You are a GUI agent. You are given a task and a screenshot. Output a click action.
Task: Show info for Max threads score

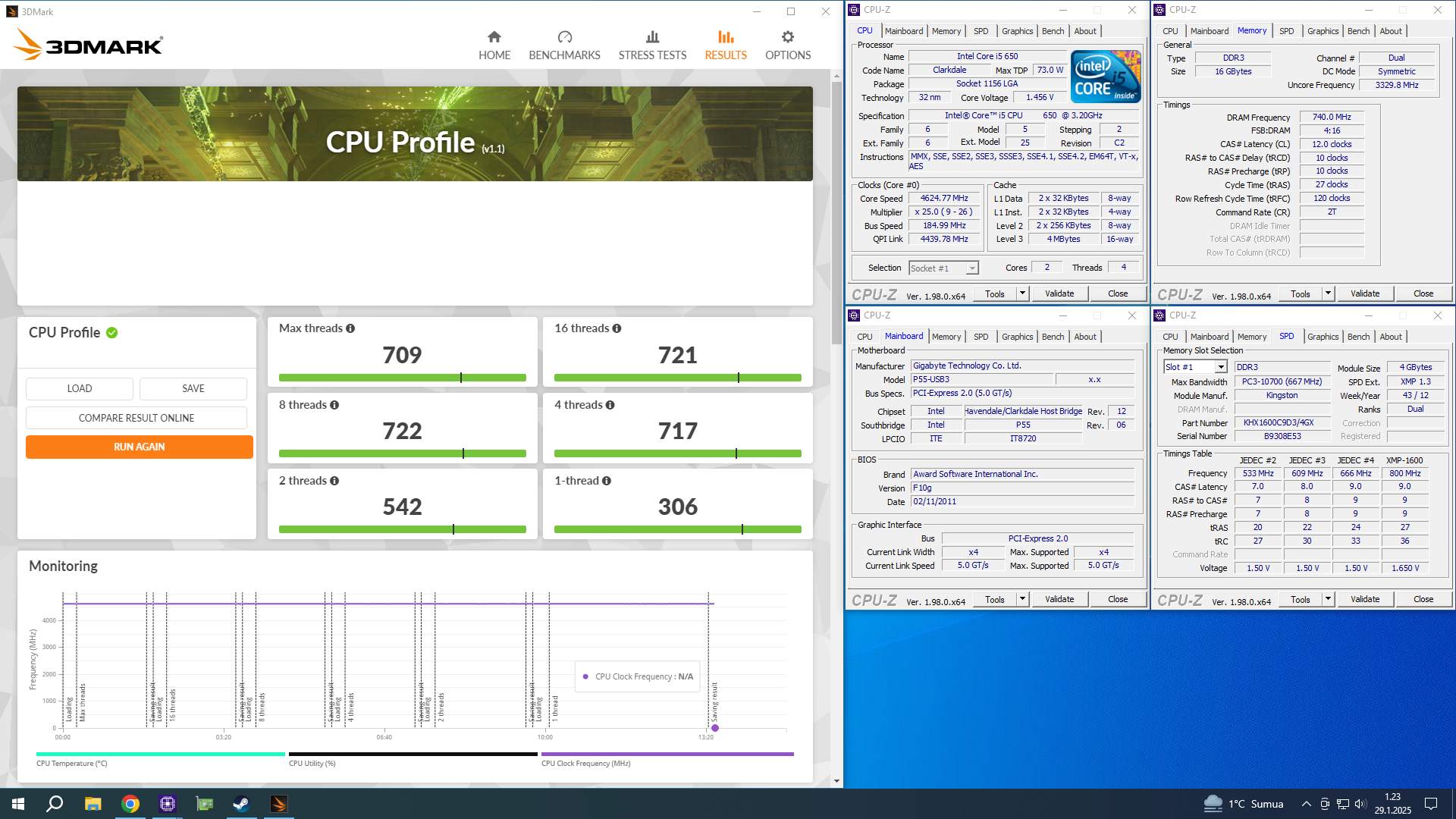(350, 328)
